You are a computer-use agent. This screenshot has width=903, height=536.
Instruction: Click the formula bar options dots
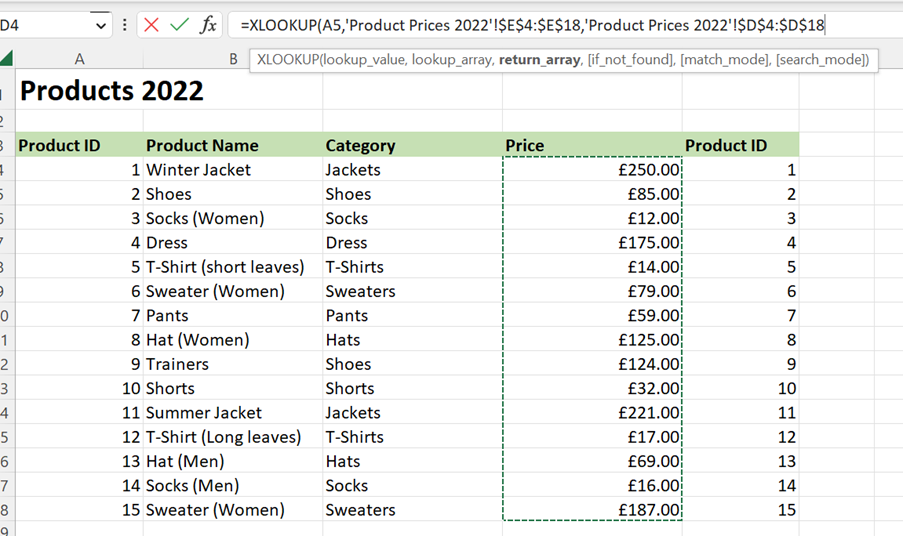click(124, 25)
